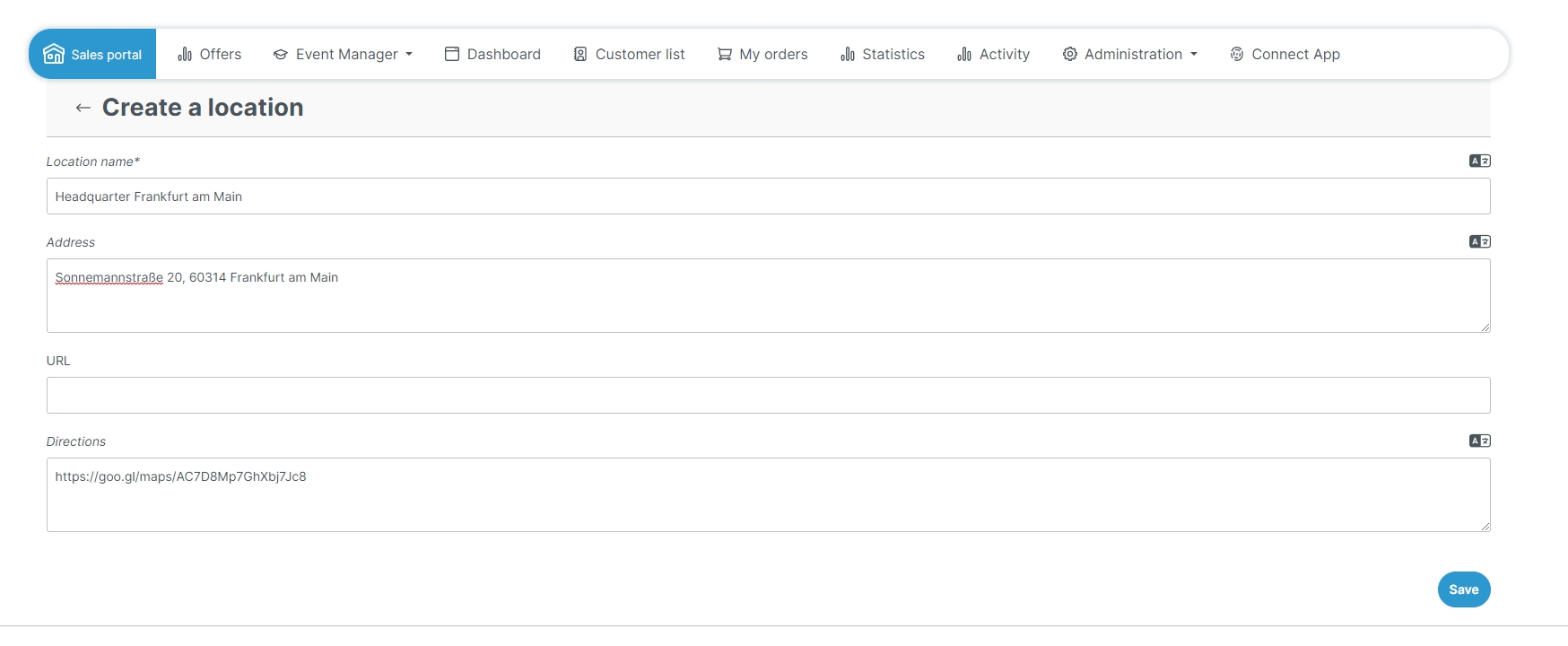Click the Sales portal home icon
The width and height of the screenshot is (1568, 646).
click(54, 54)
